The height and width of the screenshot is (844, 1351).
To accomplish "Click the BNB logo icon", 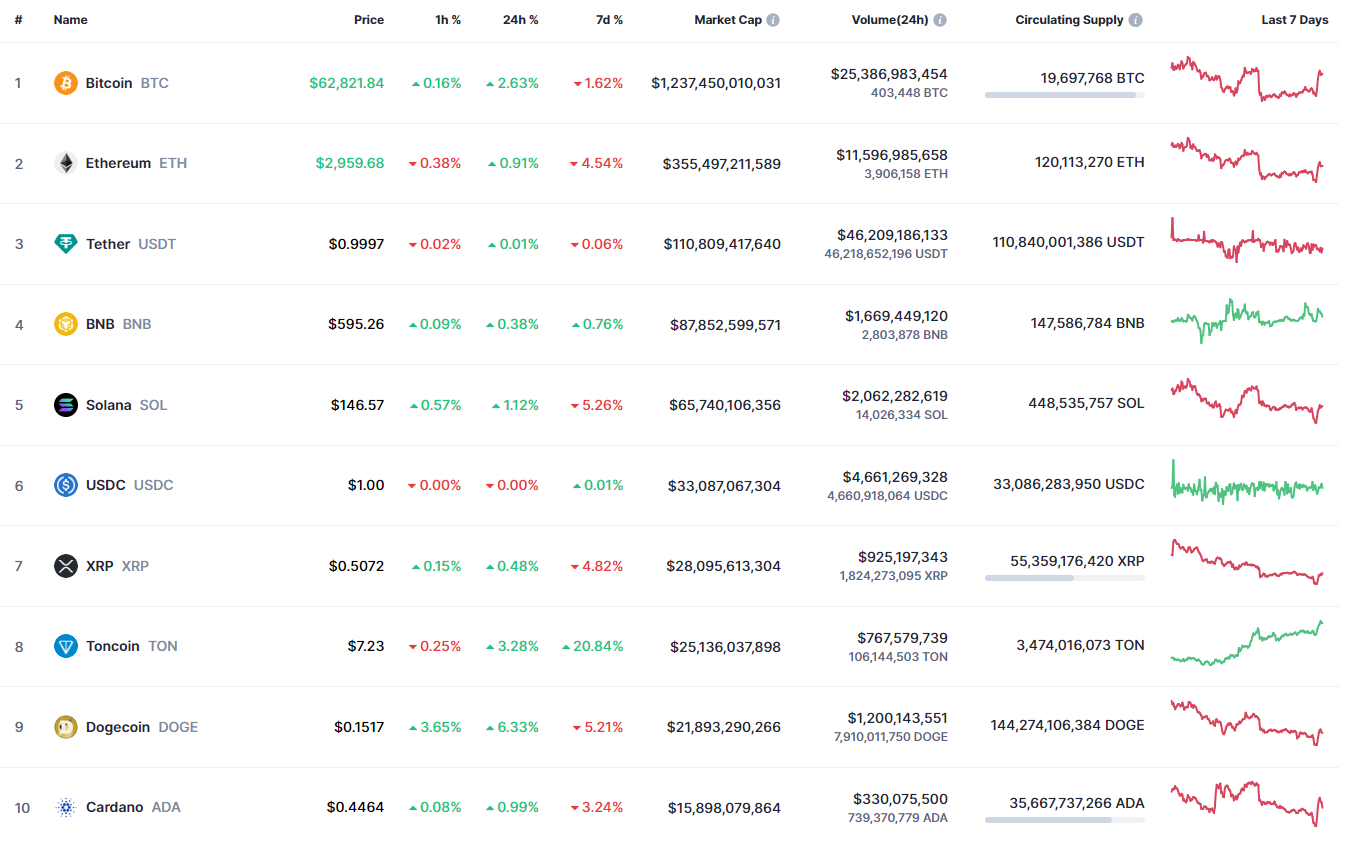I will 65,324.
